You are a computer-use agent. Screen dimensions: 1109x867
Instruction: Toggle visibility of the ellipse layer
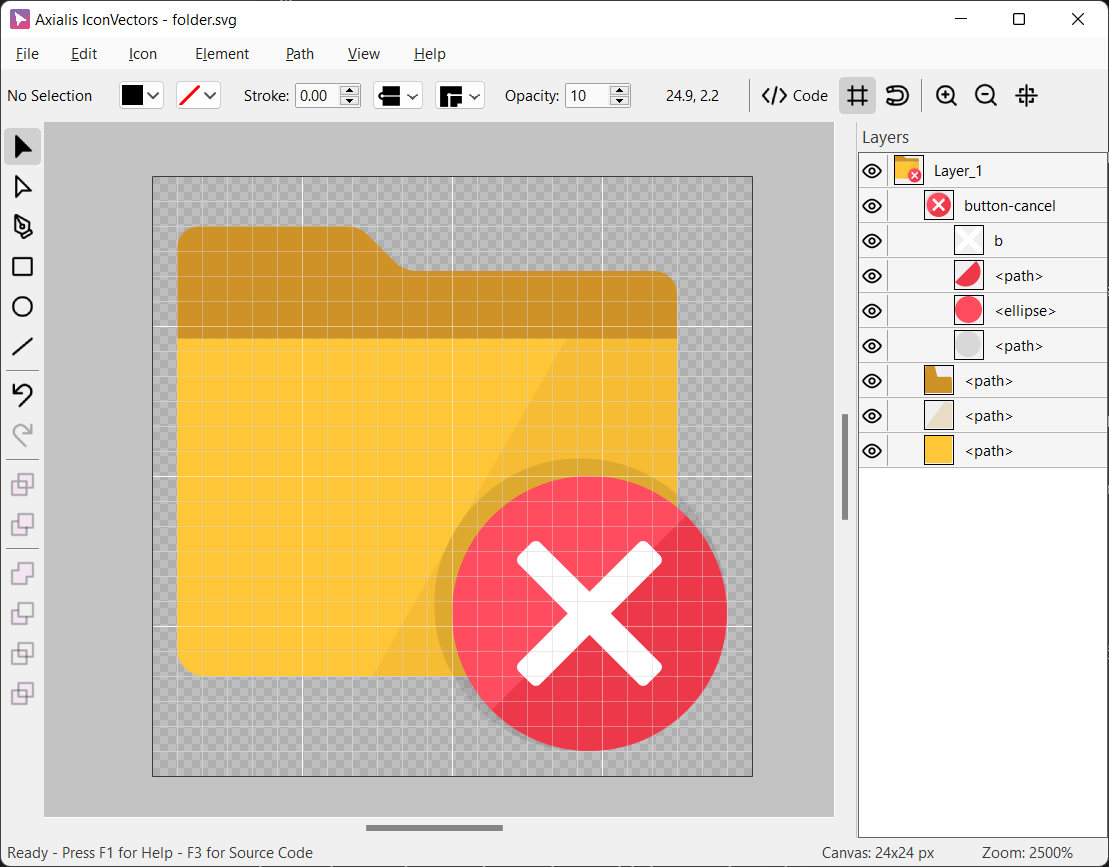click(x=872, y=311)
